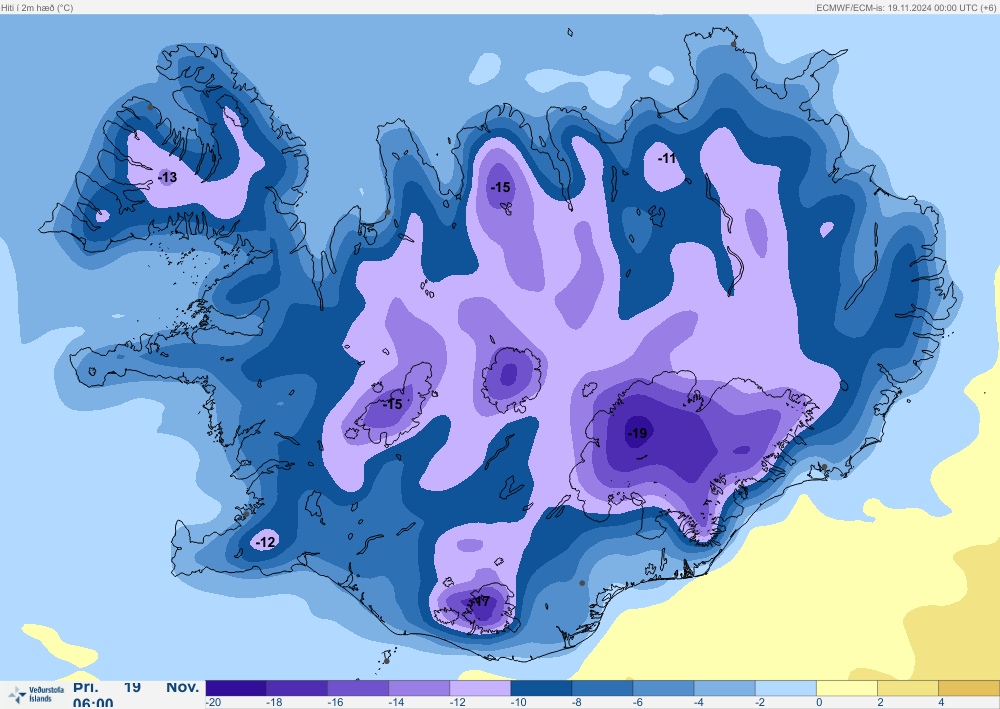Click the Veðurstofa Íslands logo

pyautogui.click(x=36, y=695)
